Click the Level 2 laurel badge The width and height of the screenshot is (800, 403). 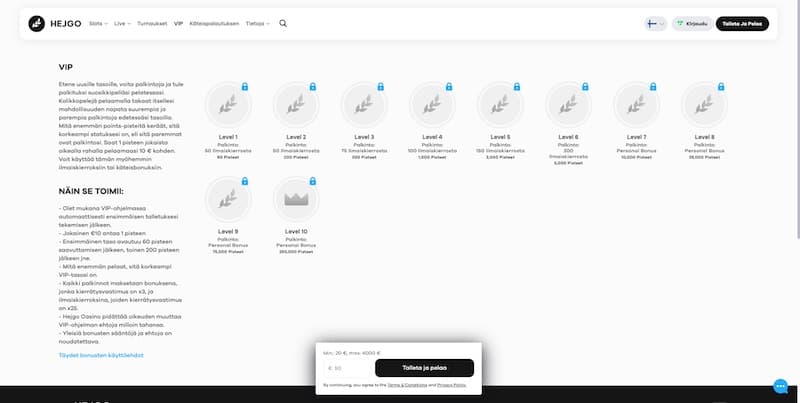[296, 105]
